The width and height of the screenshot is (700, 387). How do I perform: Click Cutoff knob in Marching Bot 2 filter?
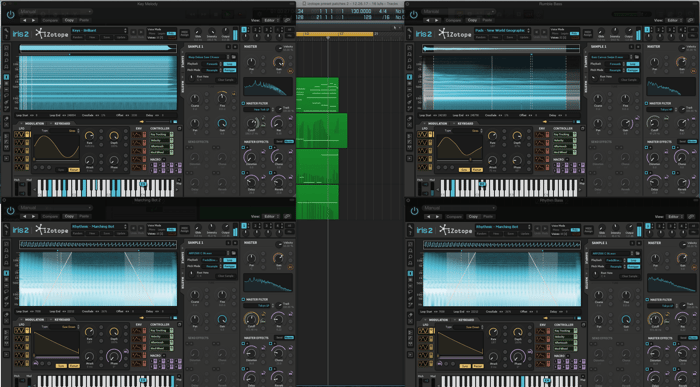[251, 319]
